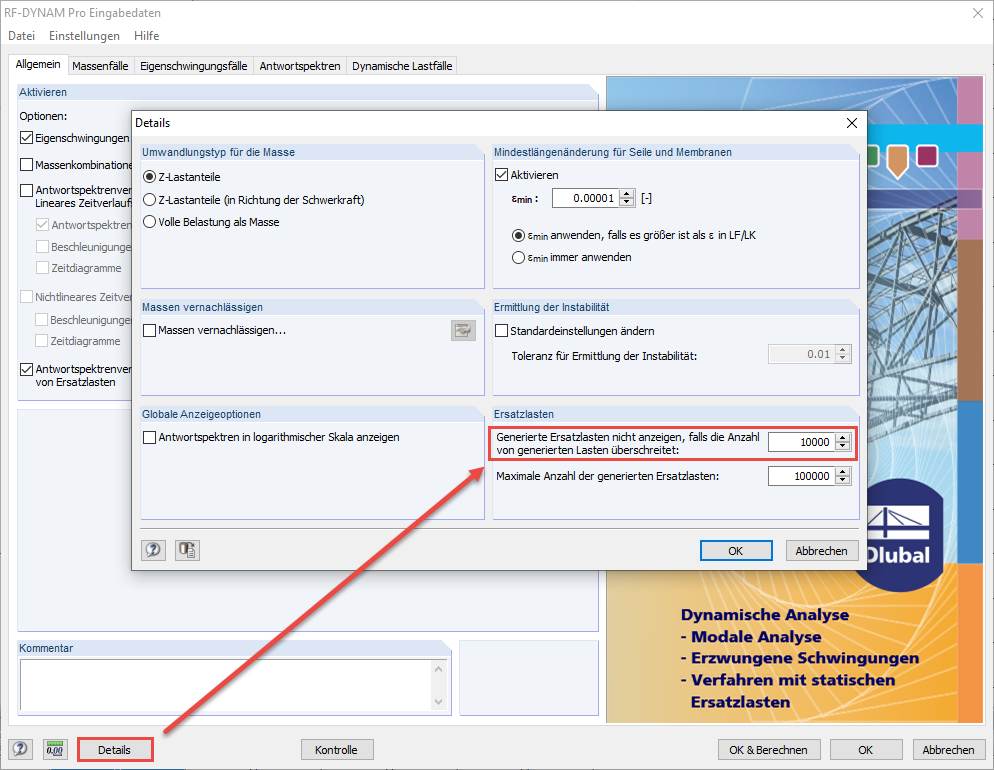Select εmin immer anwenden option
This screenshot has width=994, height=770.
click(519, 257)
